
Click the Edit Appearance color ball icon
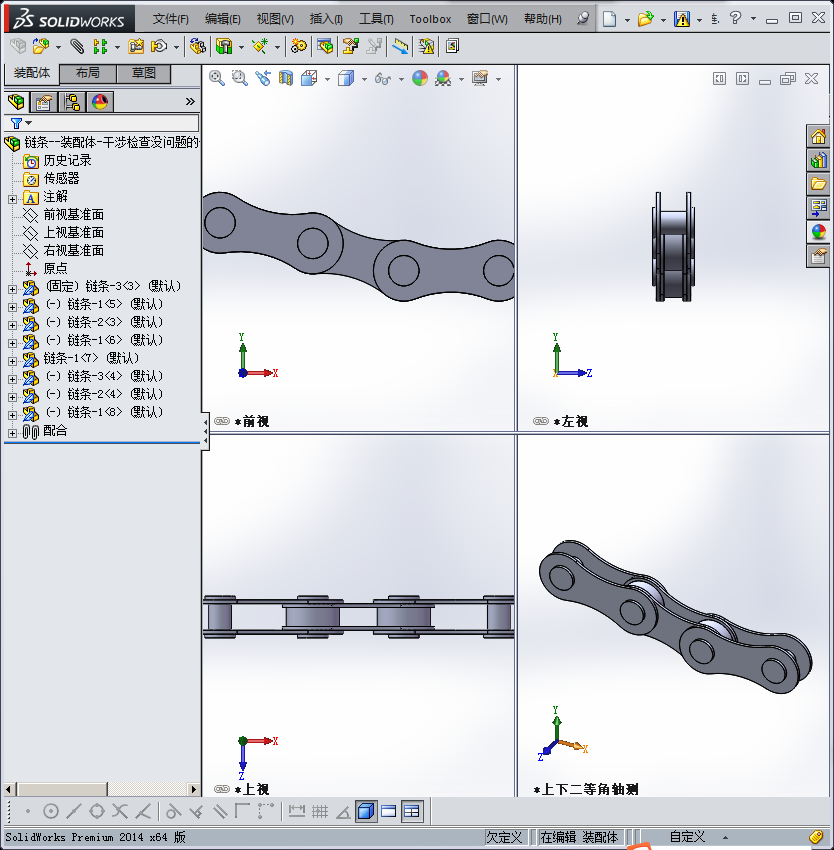click(420, 79)
